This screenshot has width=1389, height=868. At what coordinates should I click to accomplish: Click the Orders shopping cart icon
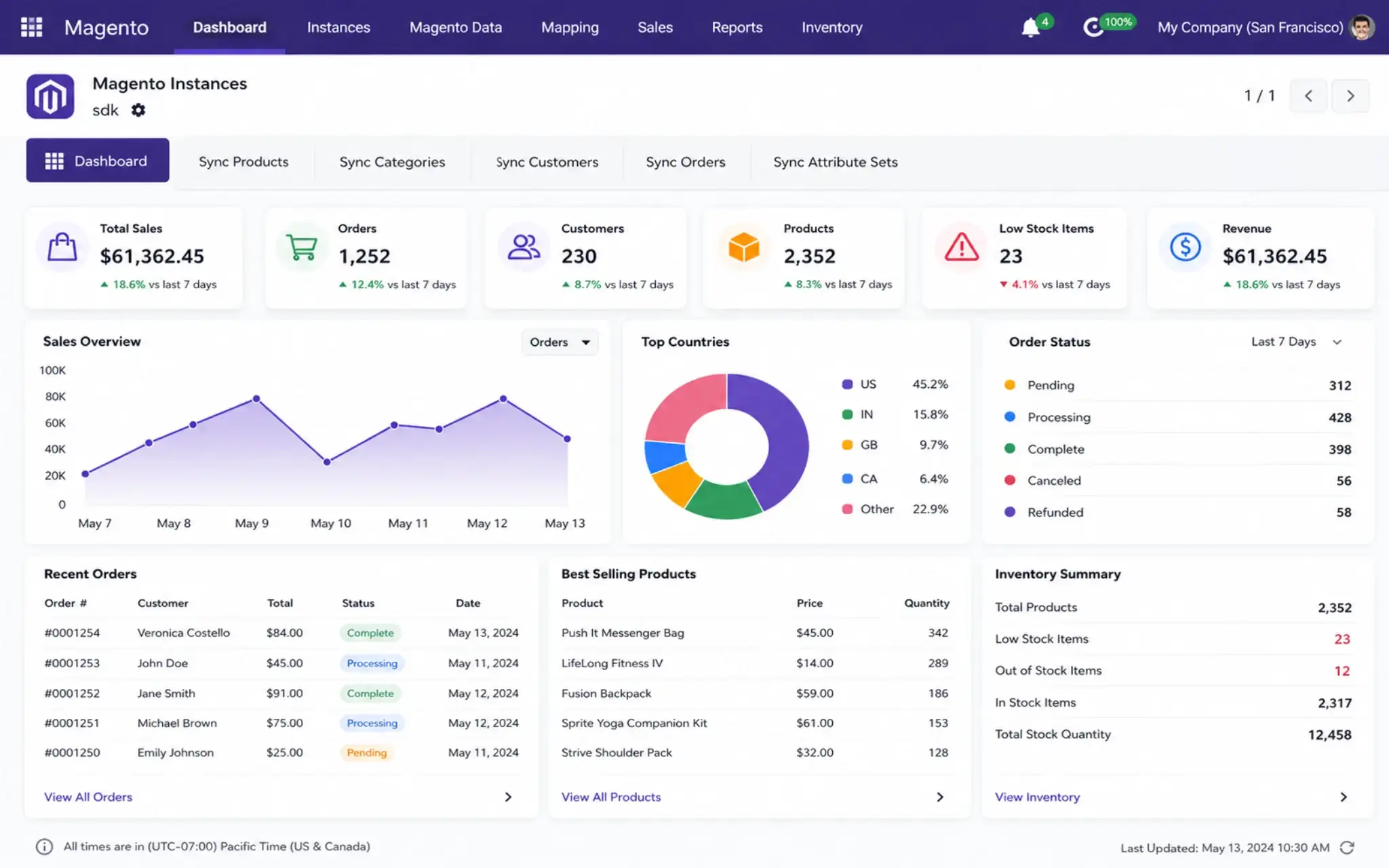click(x=302, y=248)
